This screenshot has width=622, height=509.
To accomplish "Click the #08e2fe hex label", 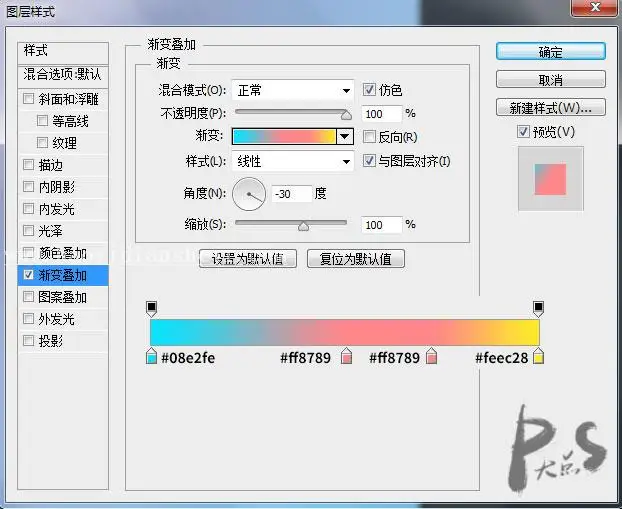I will [x=188, y=358].
